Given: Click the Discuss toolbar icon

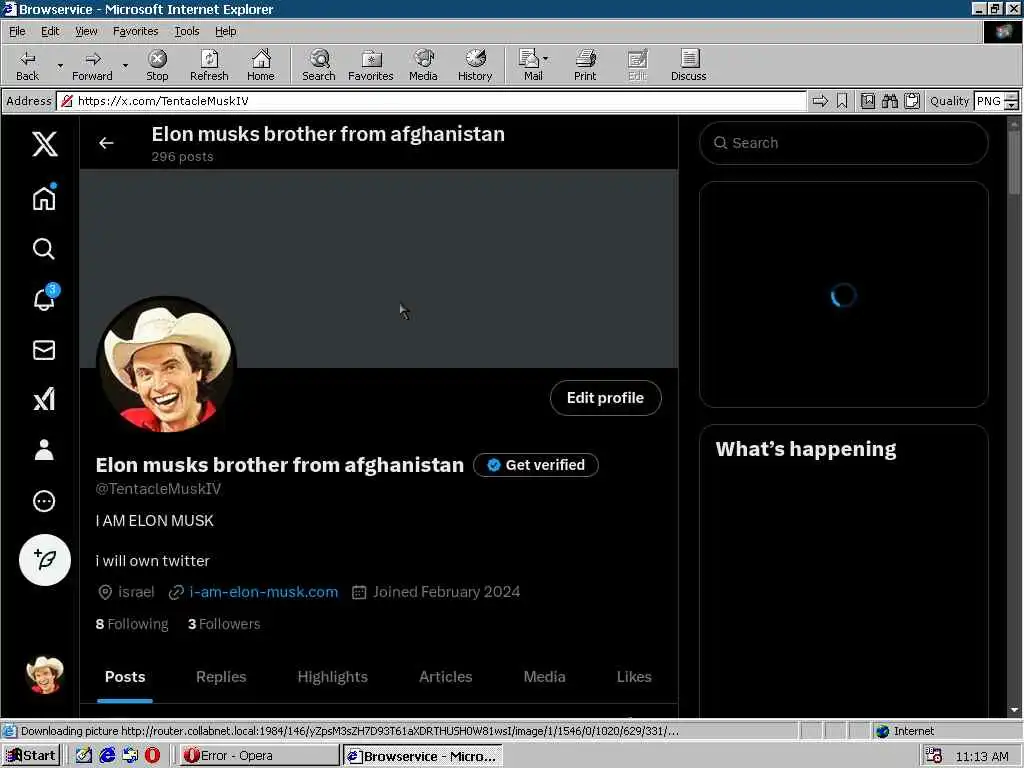Looking at the screenshot, I should click(x=688, y=65).
